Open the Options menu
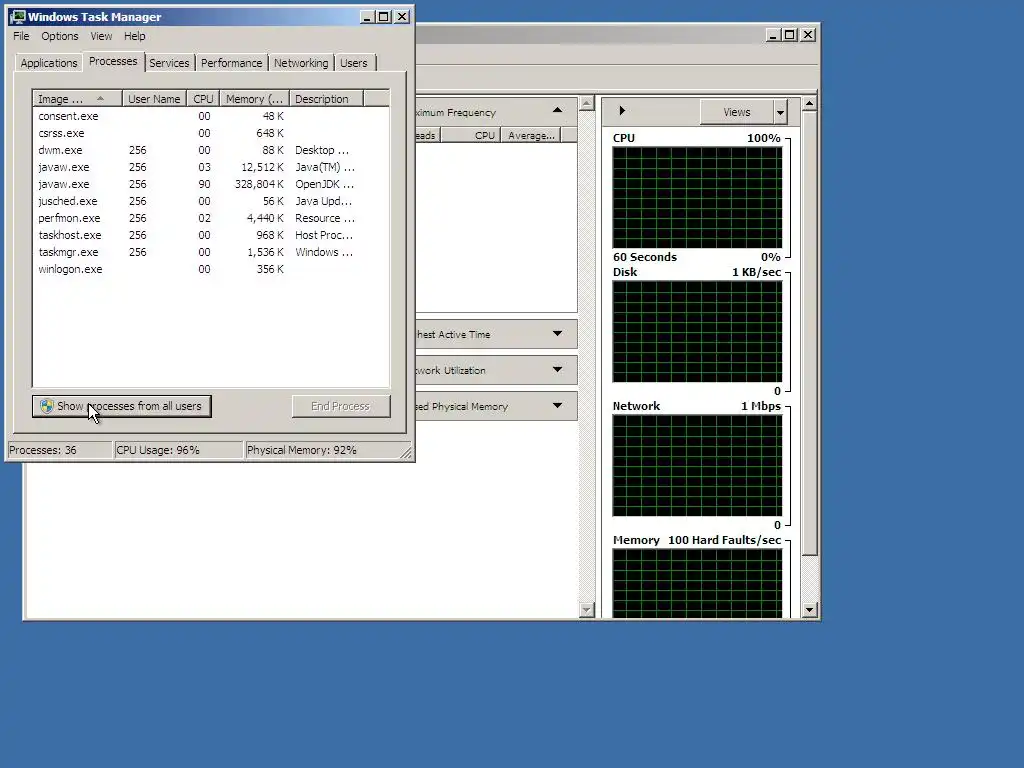This screenshot has height=768, width=1024. pyautogui.click(x=59, y=36)
